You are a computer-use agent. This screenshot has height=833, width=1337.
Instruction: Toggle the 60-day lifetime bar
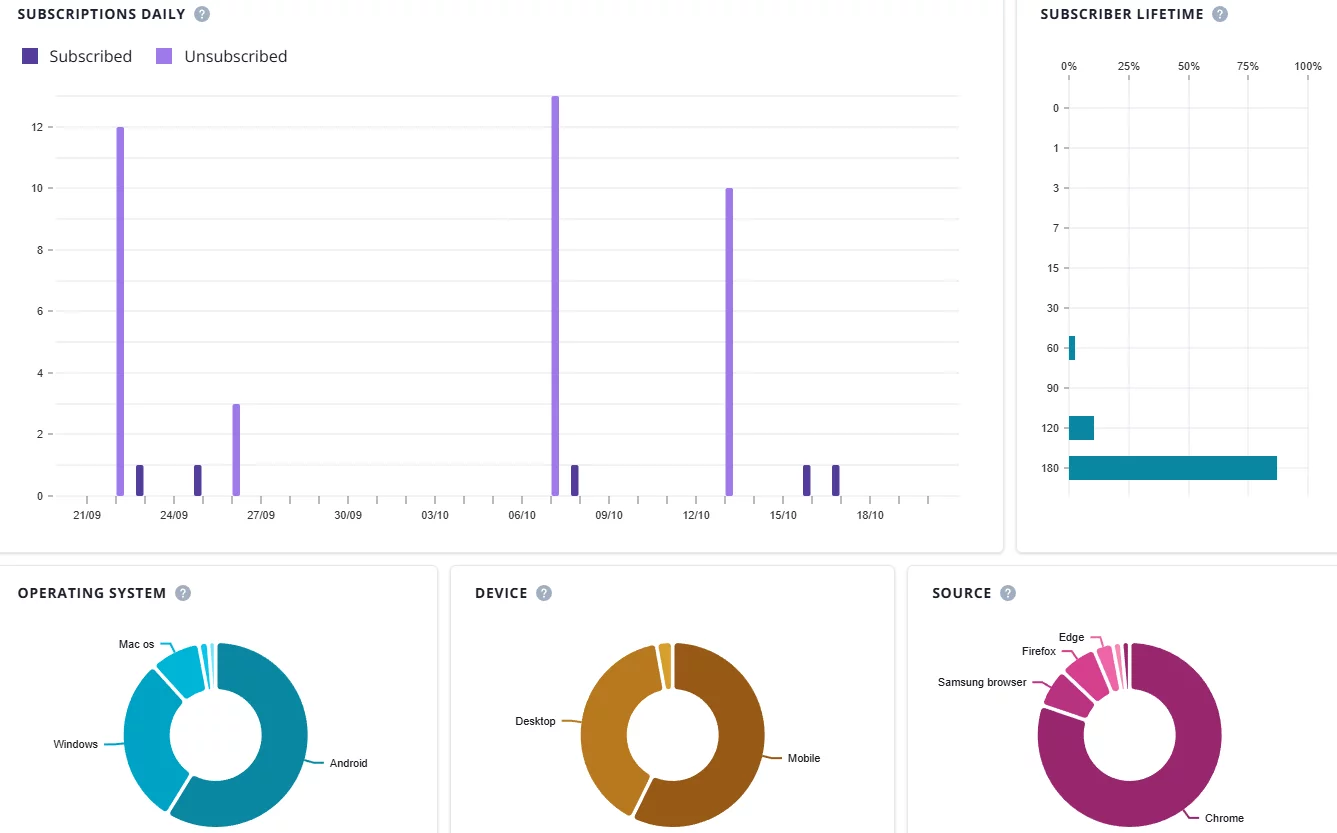pyautogui.click(x=1074, y=347)
